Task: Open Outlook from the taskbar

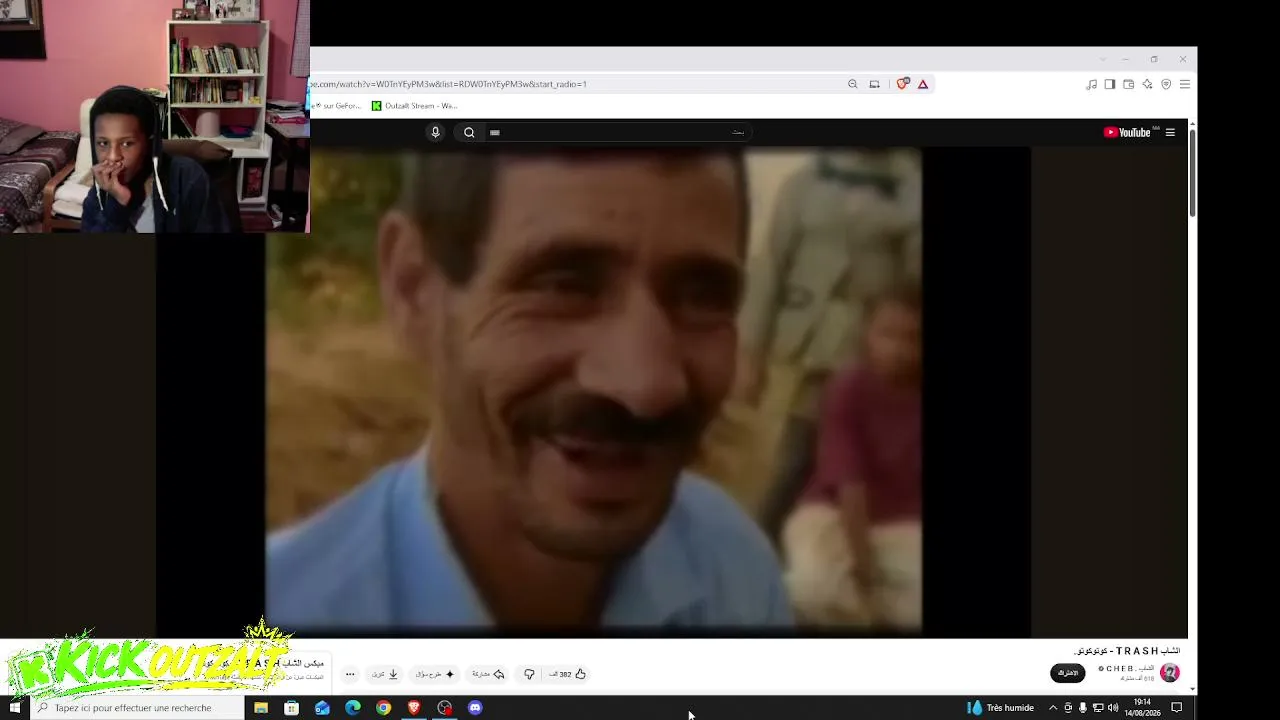Action: pyautogui.click(x=322, y=708)
